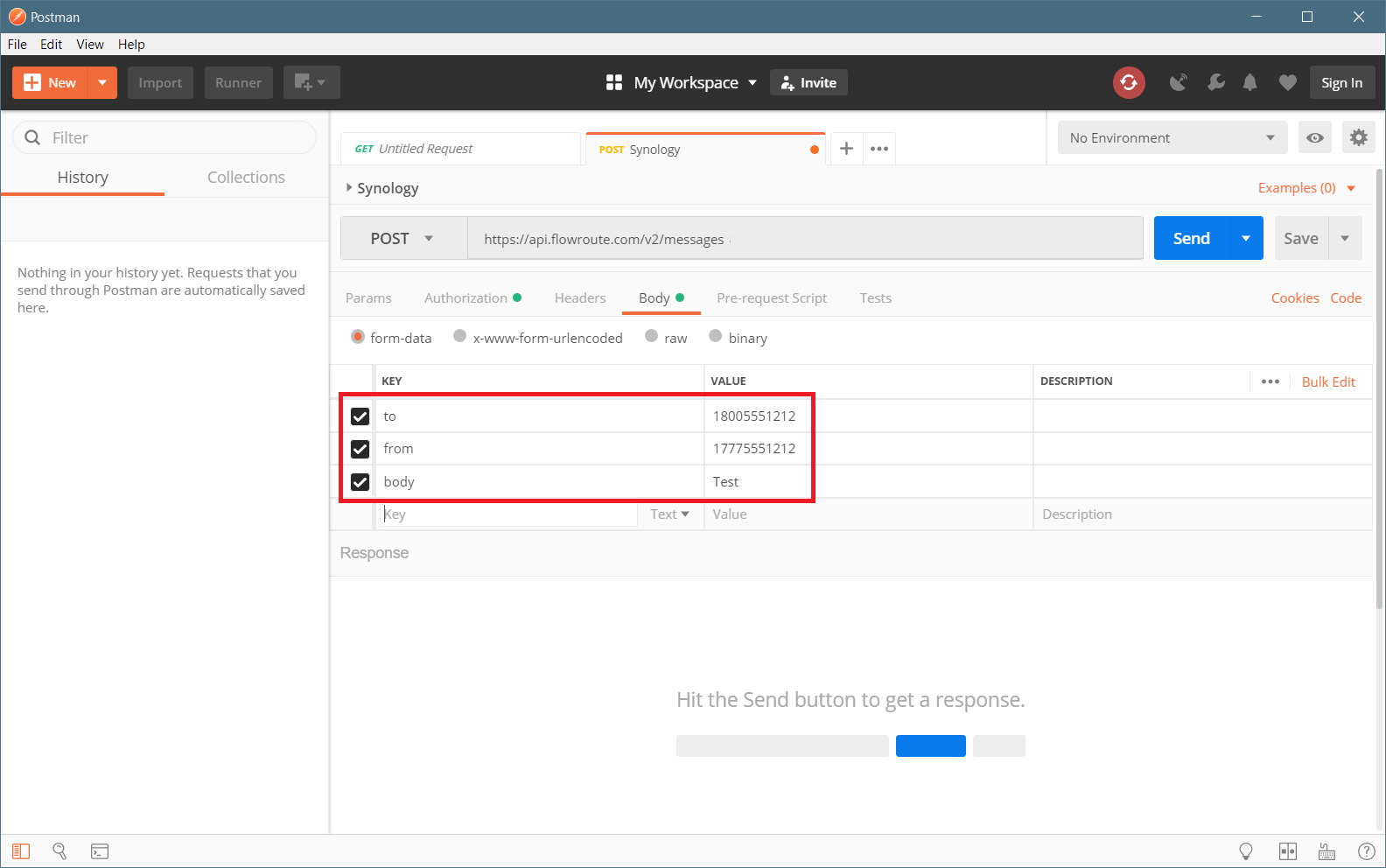
Task: Open the No Environment dropdown
Action: pos(1172,137)
